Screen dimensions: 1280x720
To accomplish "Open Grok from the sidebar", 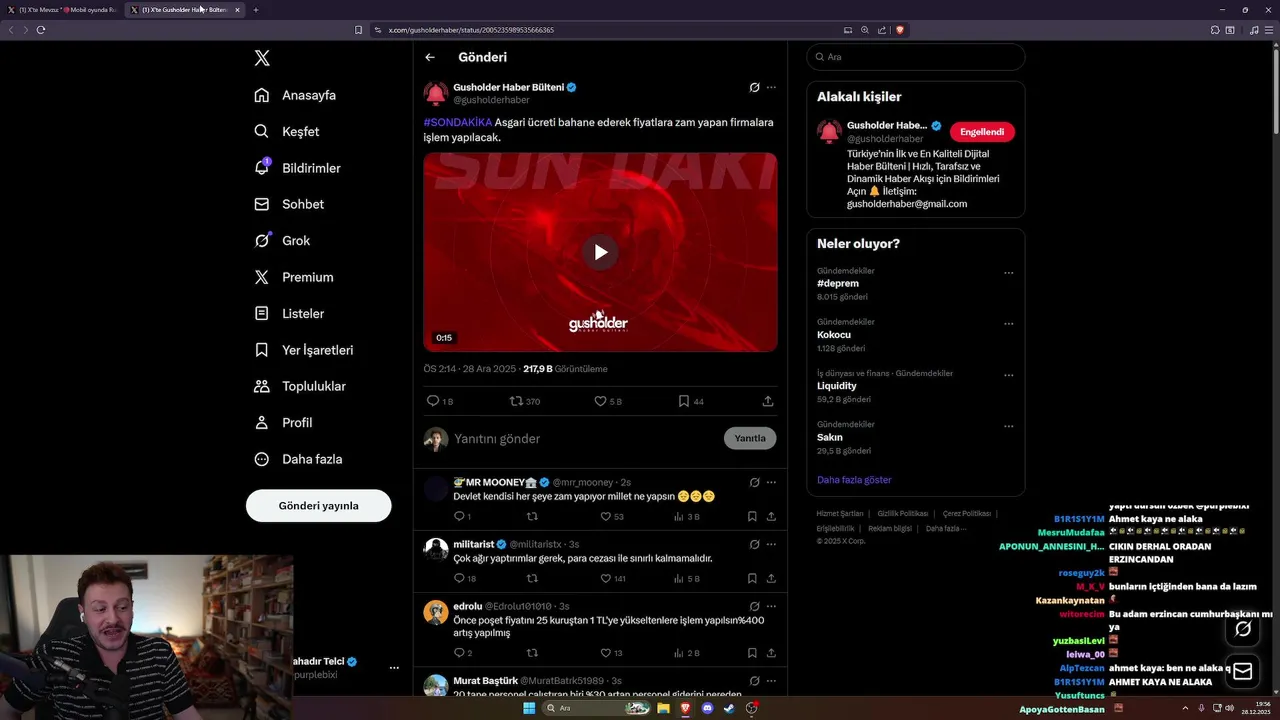I will (282, 241).
